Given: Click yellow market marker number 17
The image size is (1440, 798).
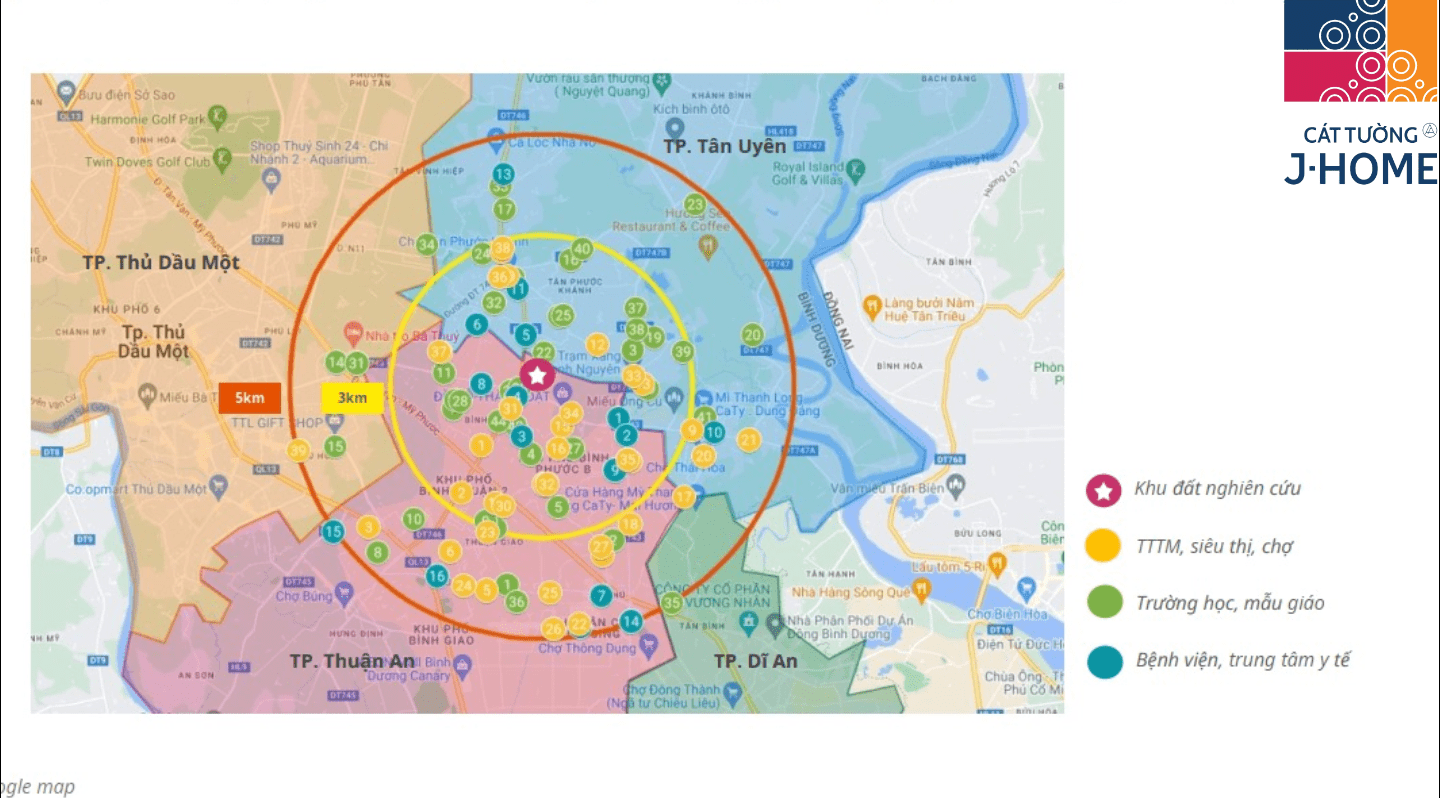Looking at the screenshot, I should pyautogui.click(x=684, y=496).
